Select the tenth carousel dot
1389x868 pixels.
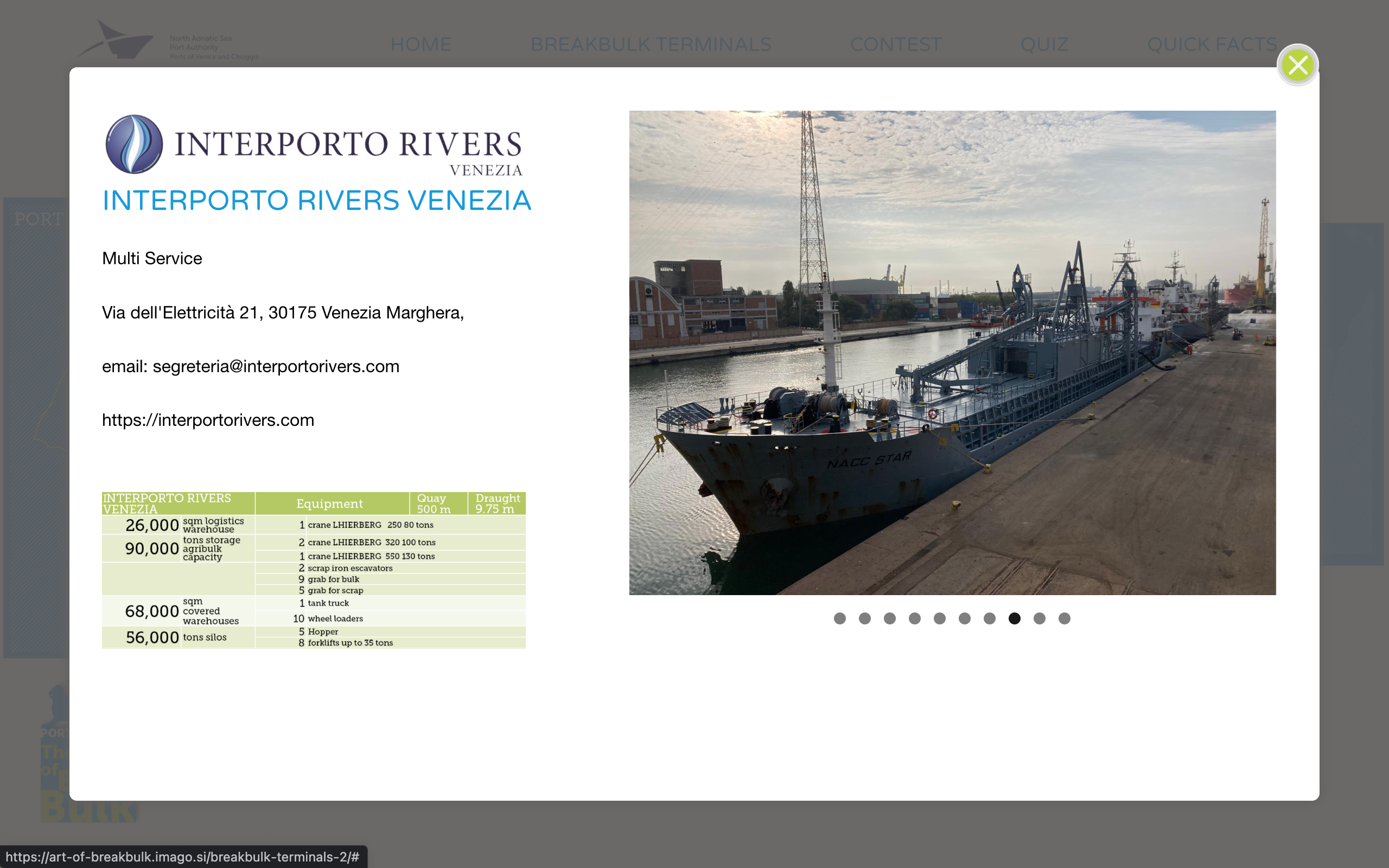1064,618
